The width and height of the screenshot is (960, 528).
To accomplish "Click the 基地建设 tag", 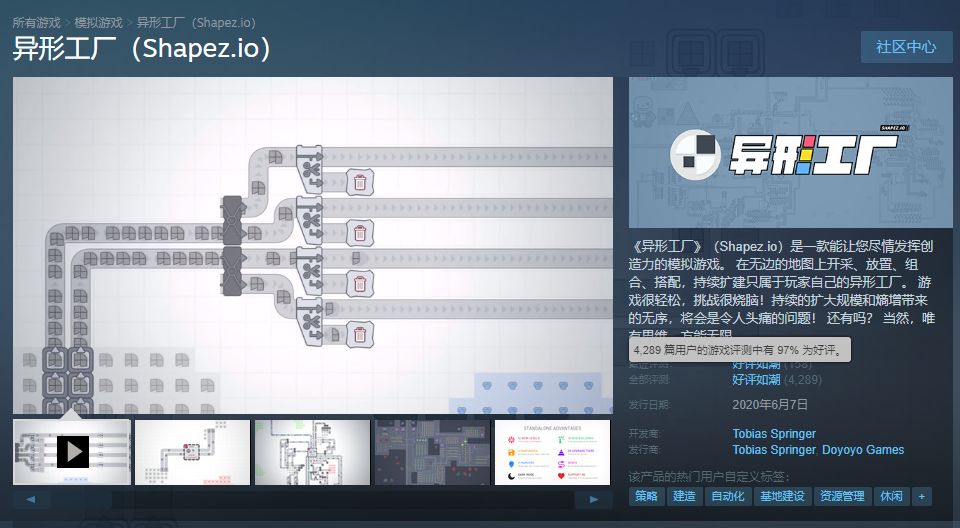I will tap(782, 496).
